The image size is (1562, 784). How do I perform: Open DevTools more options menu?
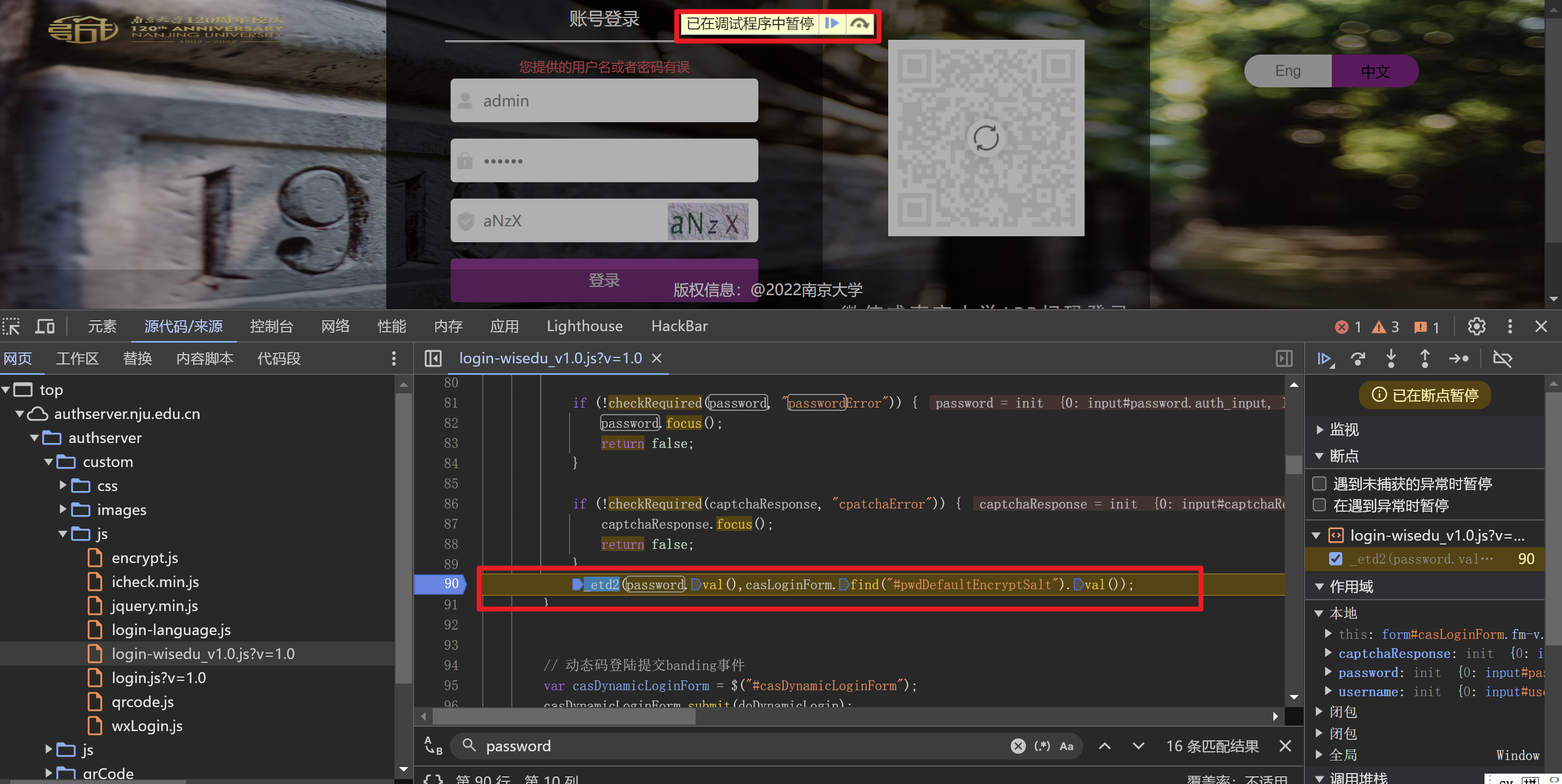[x=1509, y=326]
